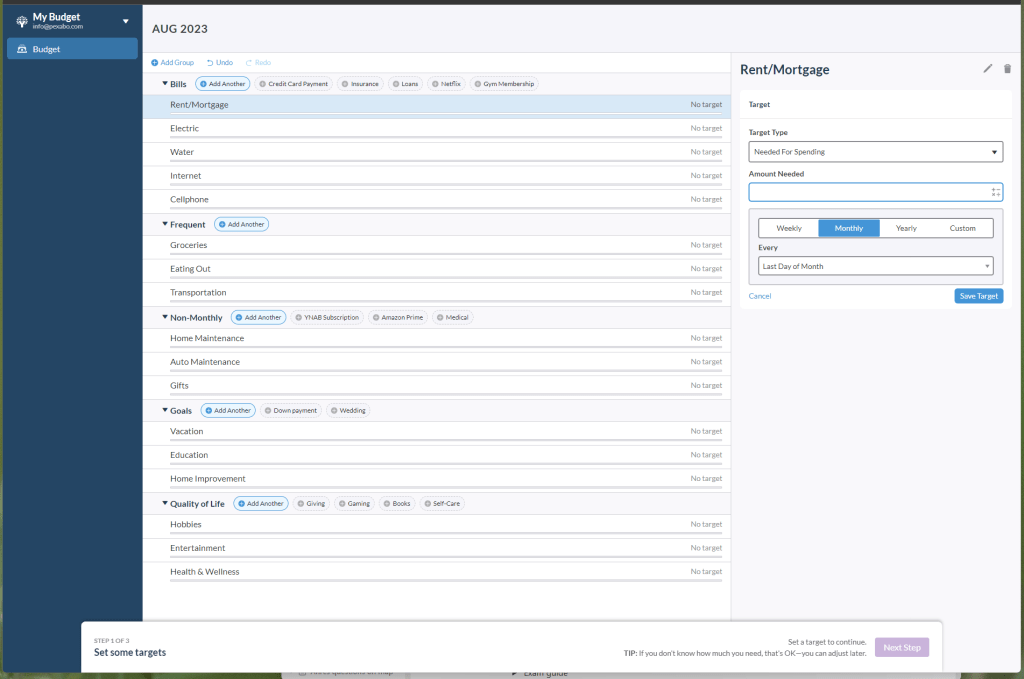Add the Medical category suggestion
The width and height of the screenshot is (1024, 679).
click(453, 317)
